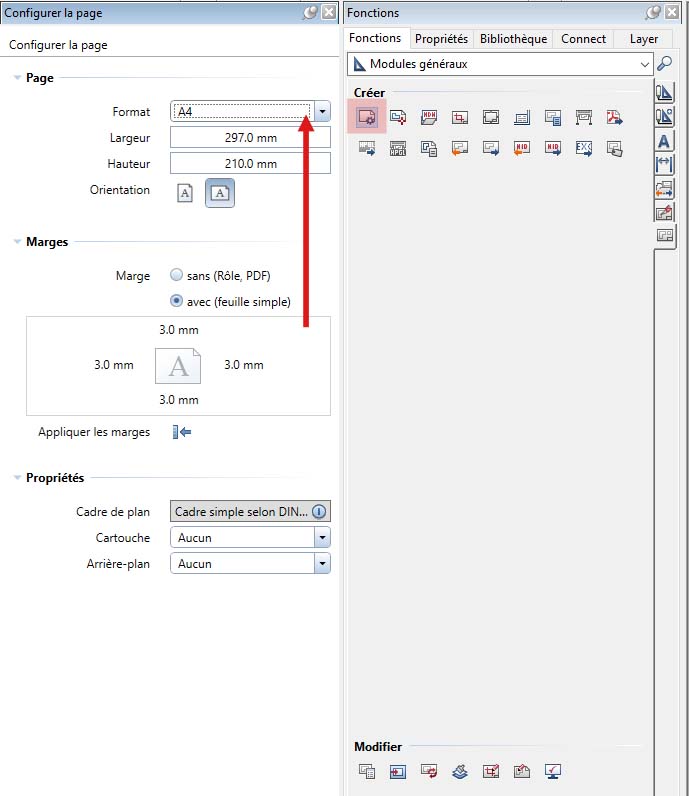Select the red crop plan window icon
The height and width of the screenshot is (796, 689).
pos(460,117)
